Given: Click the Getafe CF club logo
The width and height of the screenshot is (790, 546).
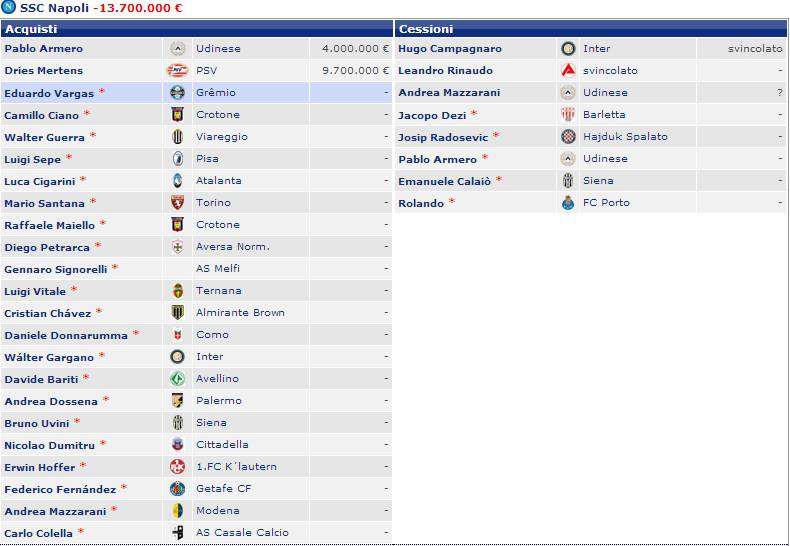Looking at the screenshot, I should (177, 489).
